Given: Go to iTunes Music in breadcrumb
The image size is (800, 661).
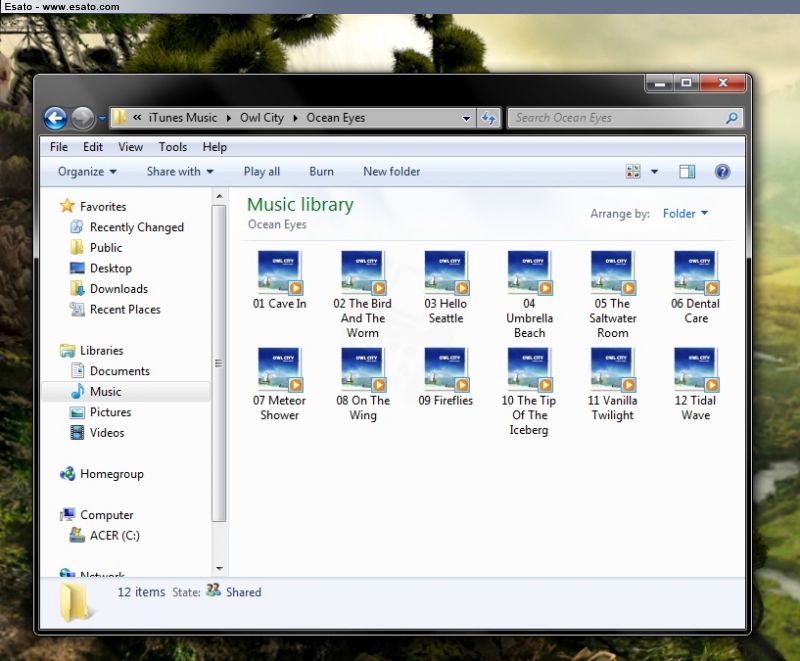Looking at the screenshot, I should click(x=183, y=118).
